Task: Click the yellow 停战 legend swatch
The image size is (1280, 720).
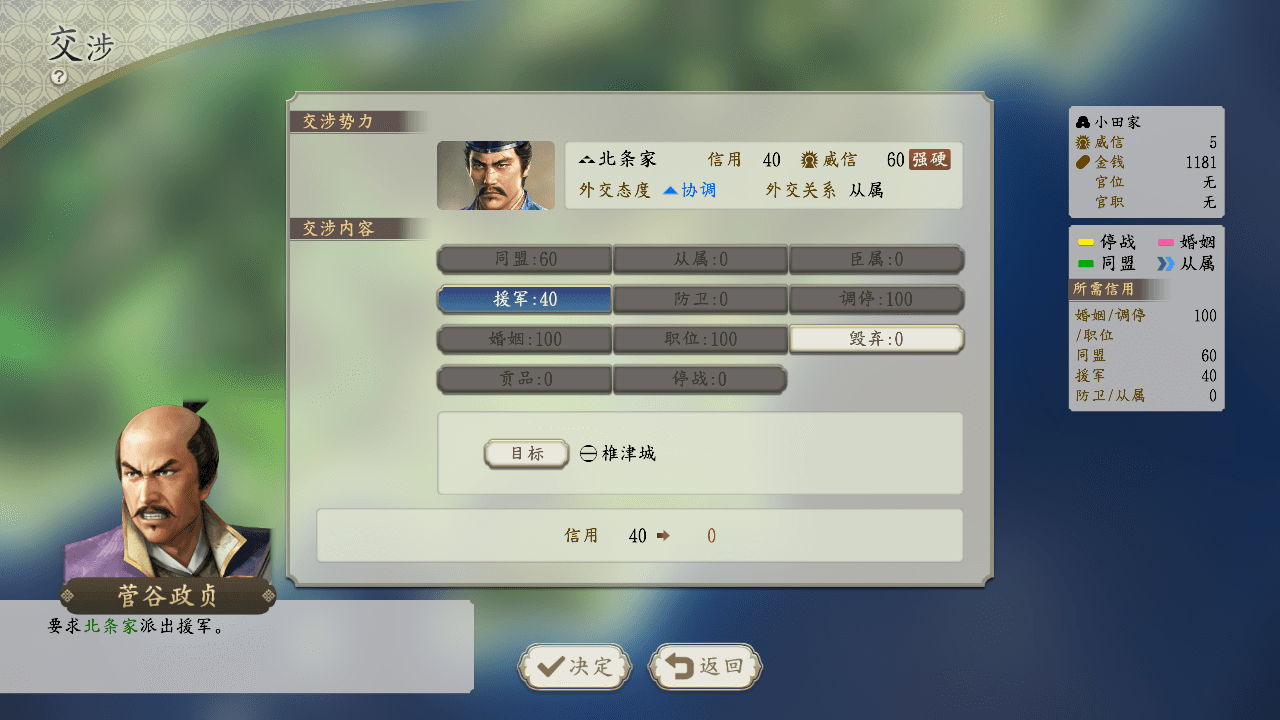Action: [1085, 243]
